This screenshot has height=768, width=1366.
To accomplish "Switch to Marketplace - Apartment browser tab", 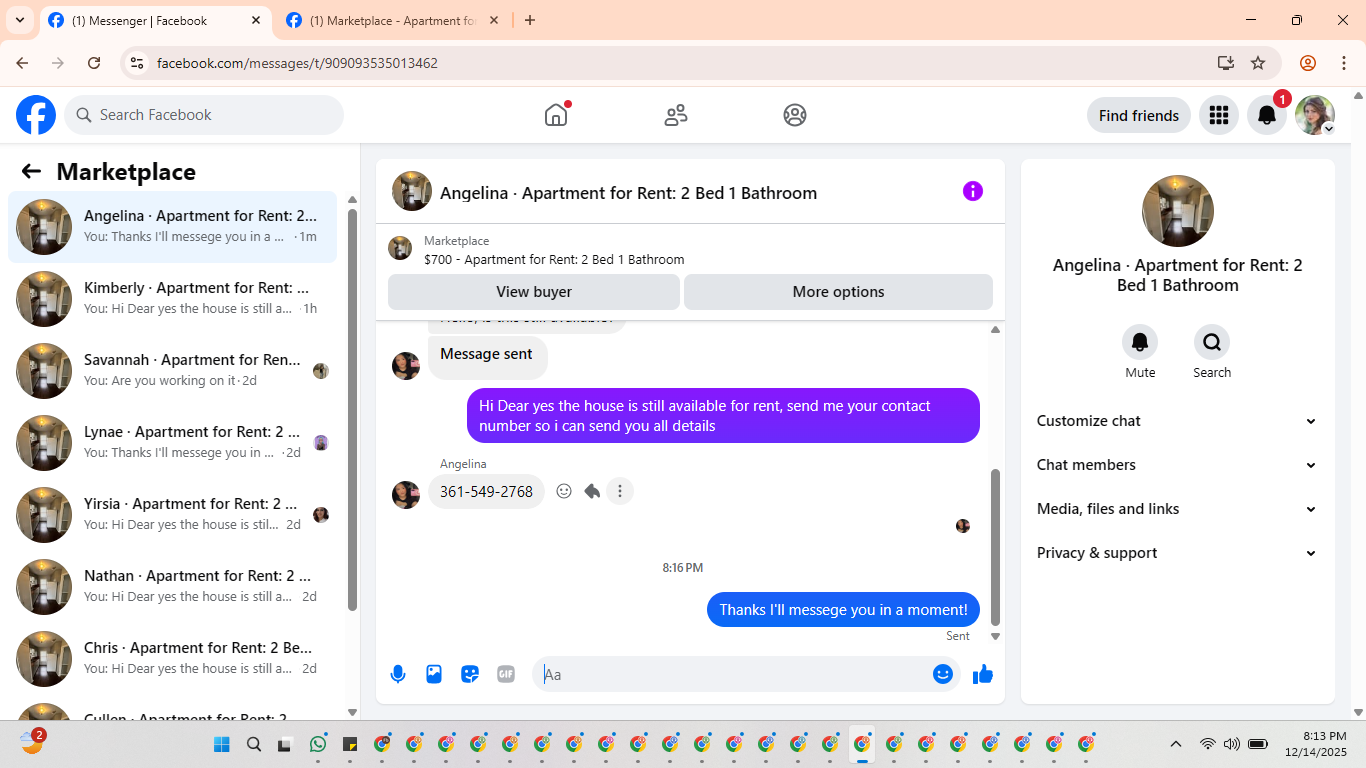I will click(392, 20).
